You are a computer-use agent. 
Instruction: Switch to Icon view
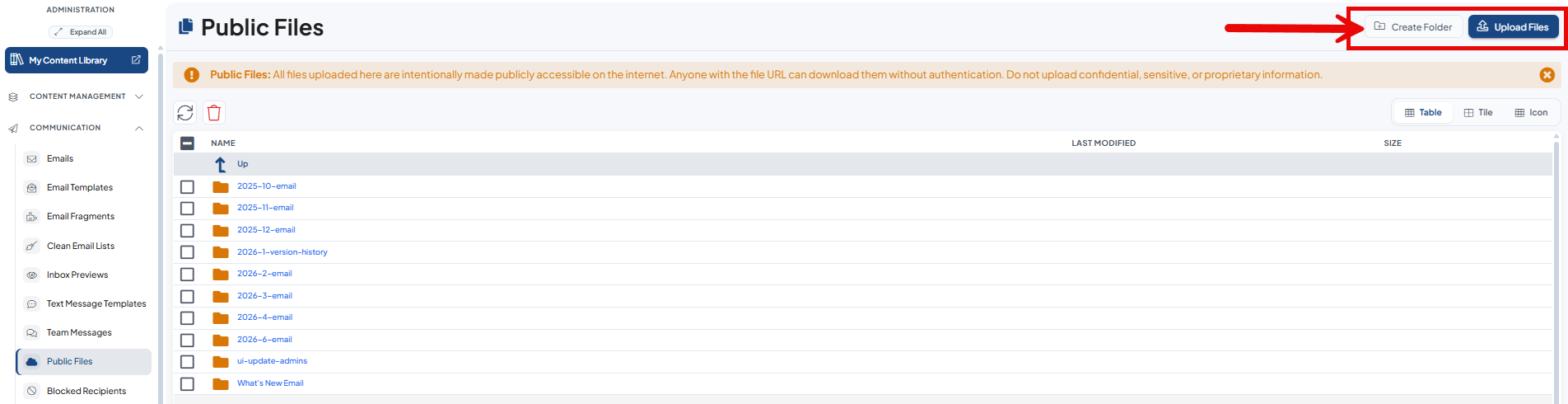[1531, 113]
